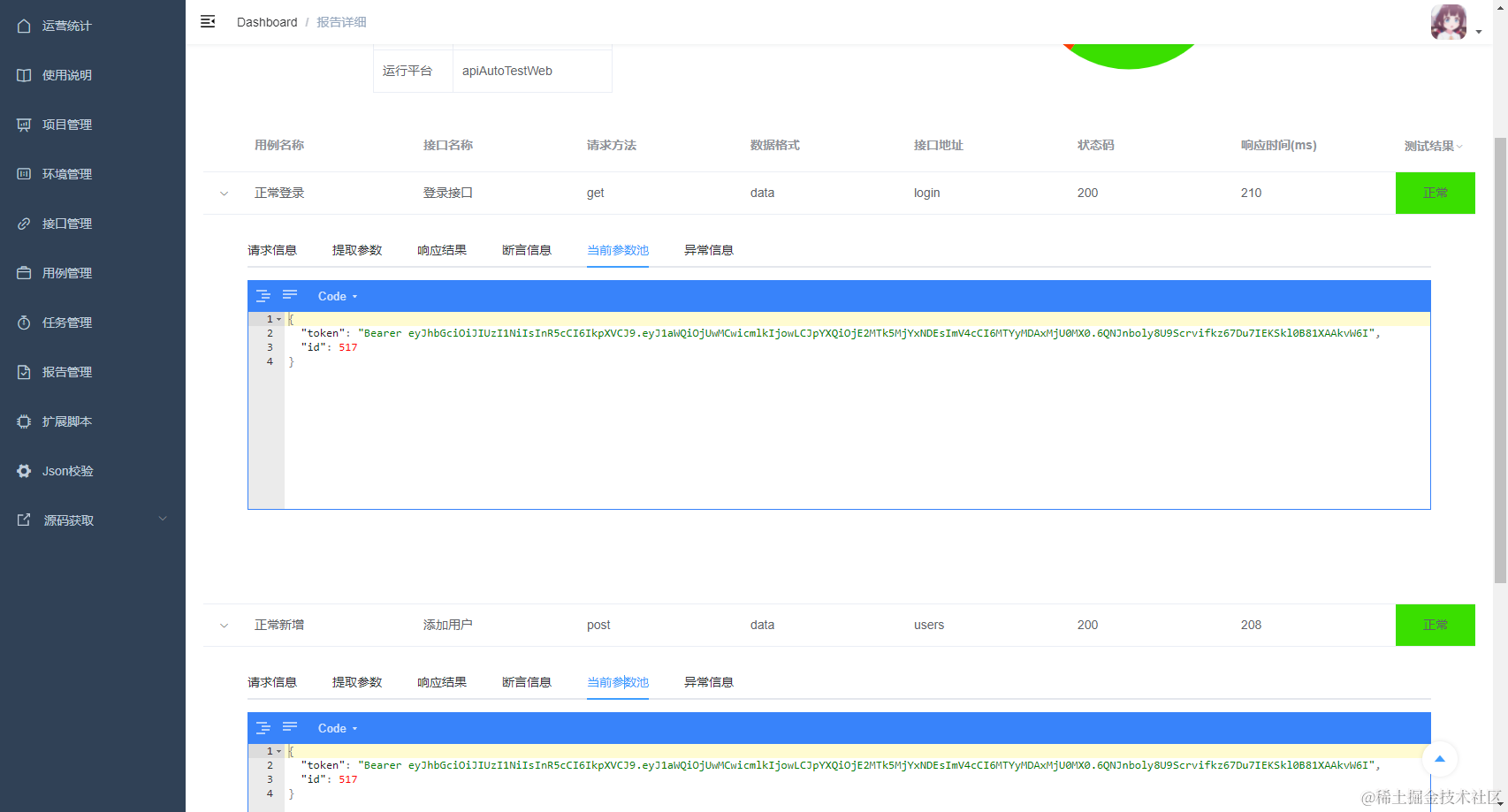The width and height of the screenshot is (1508, 812).
Task: Collapse the 正常新增 row details
Action: (x=225, y=626)
